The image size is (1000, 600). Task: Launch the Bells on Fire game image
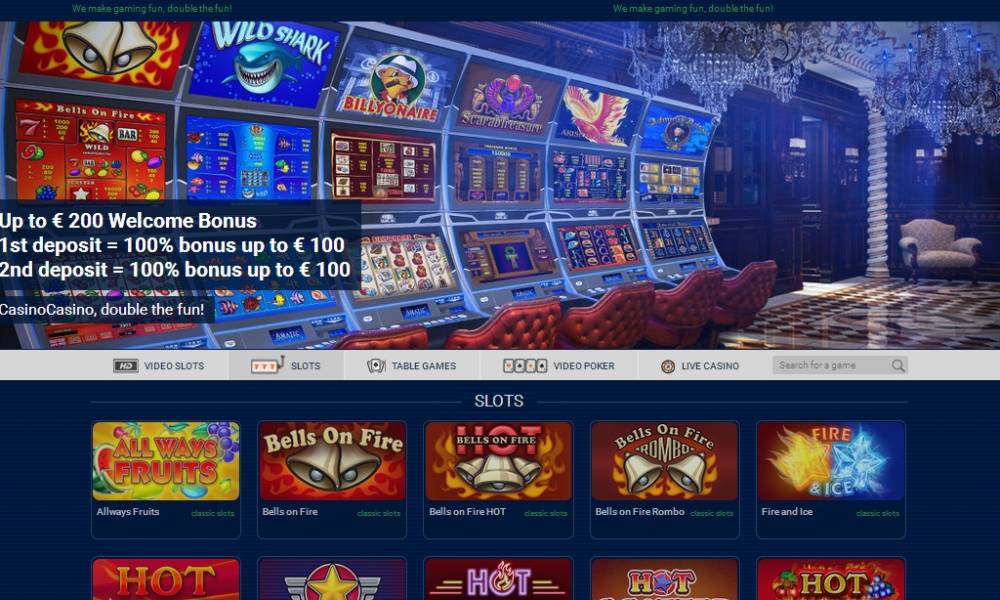point(332,460)
